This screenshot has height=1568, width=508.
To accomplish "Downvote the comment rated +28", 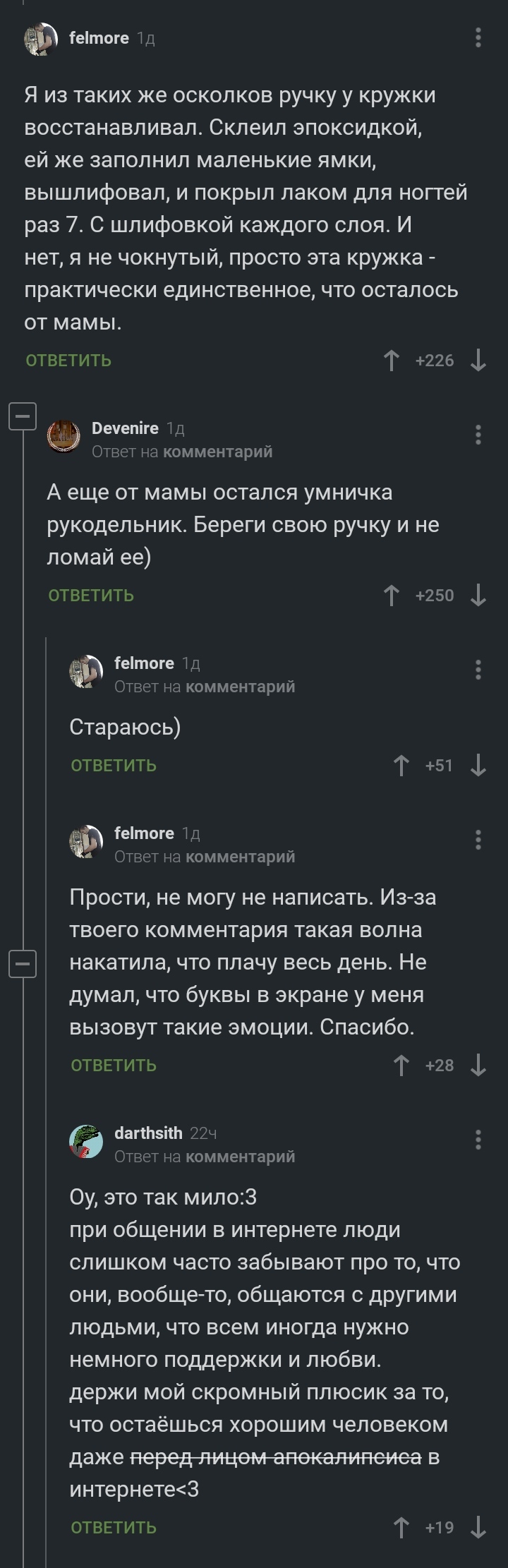I will [478, 1066].
